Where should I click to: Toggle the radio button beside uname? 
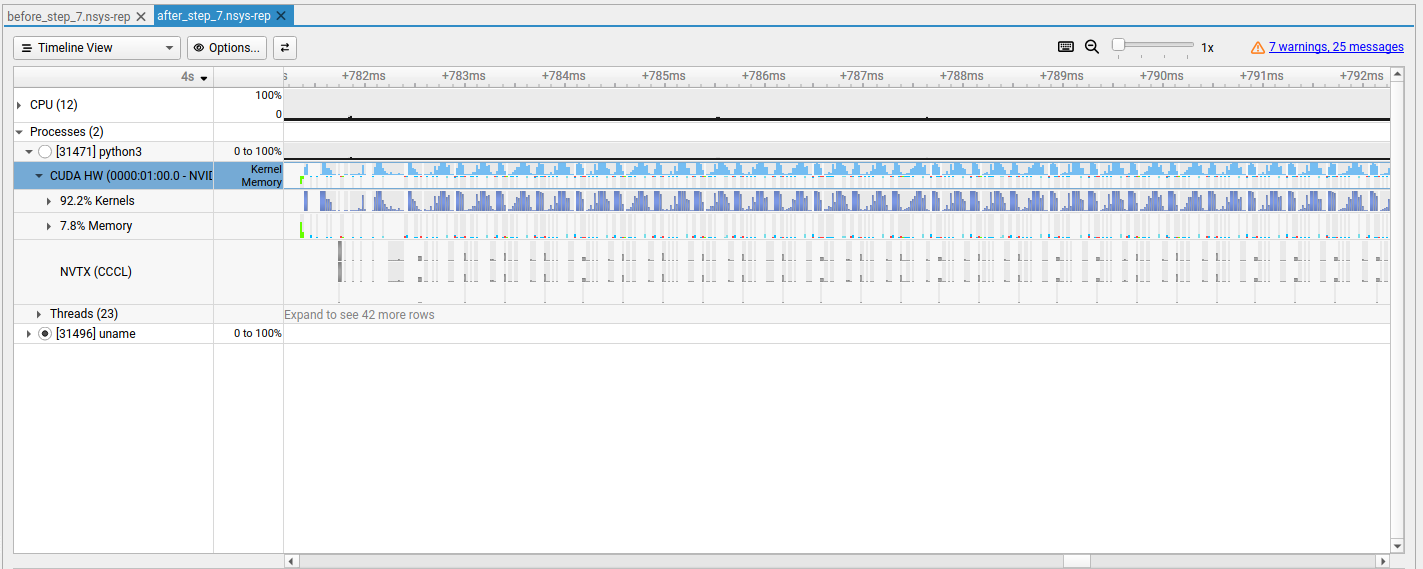45,334
